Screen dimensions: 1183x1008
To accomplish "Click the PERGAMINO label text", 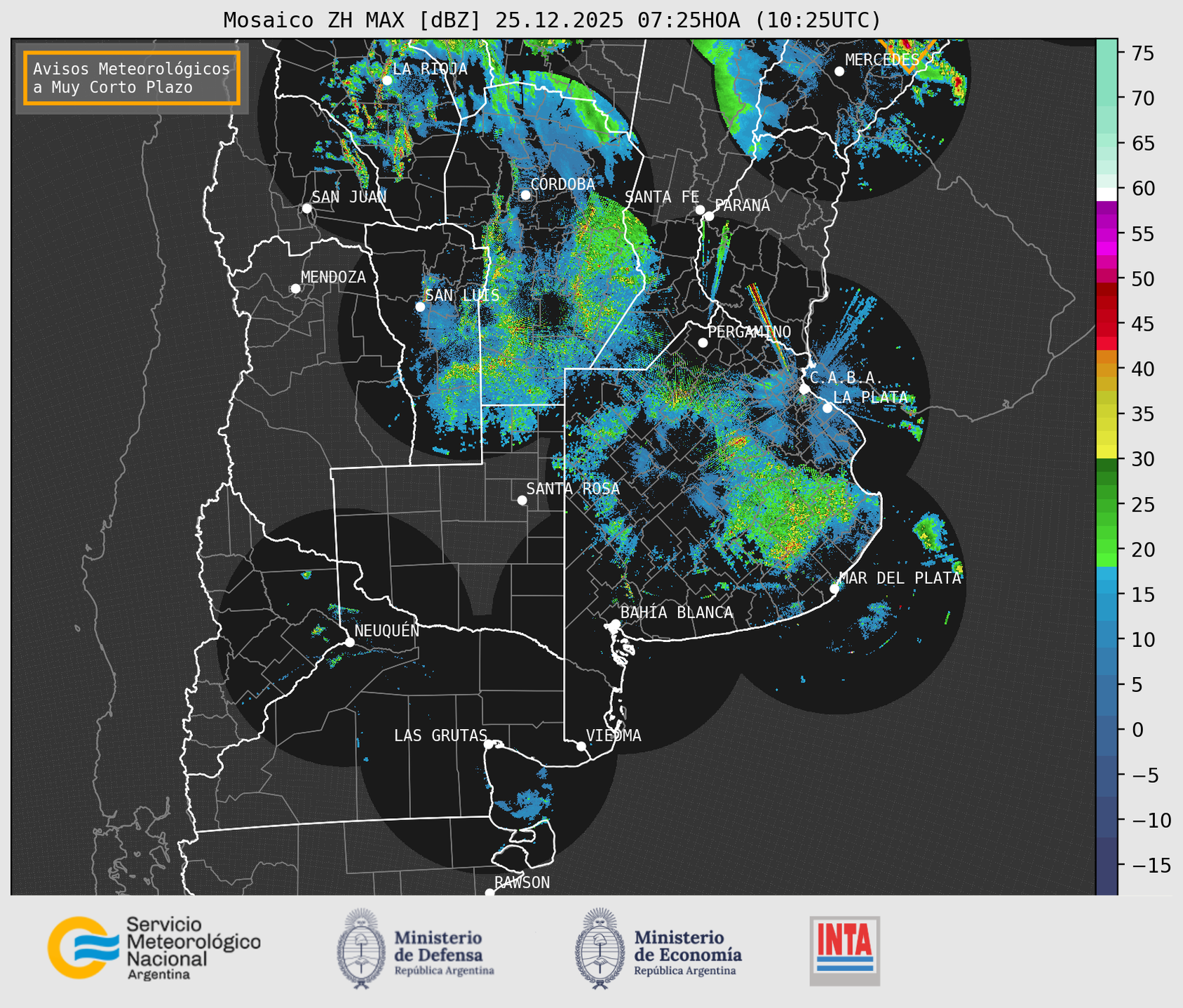I will pos(750,332).
